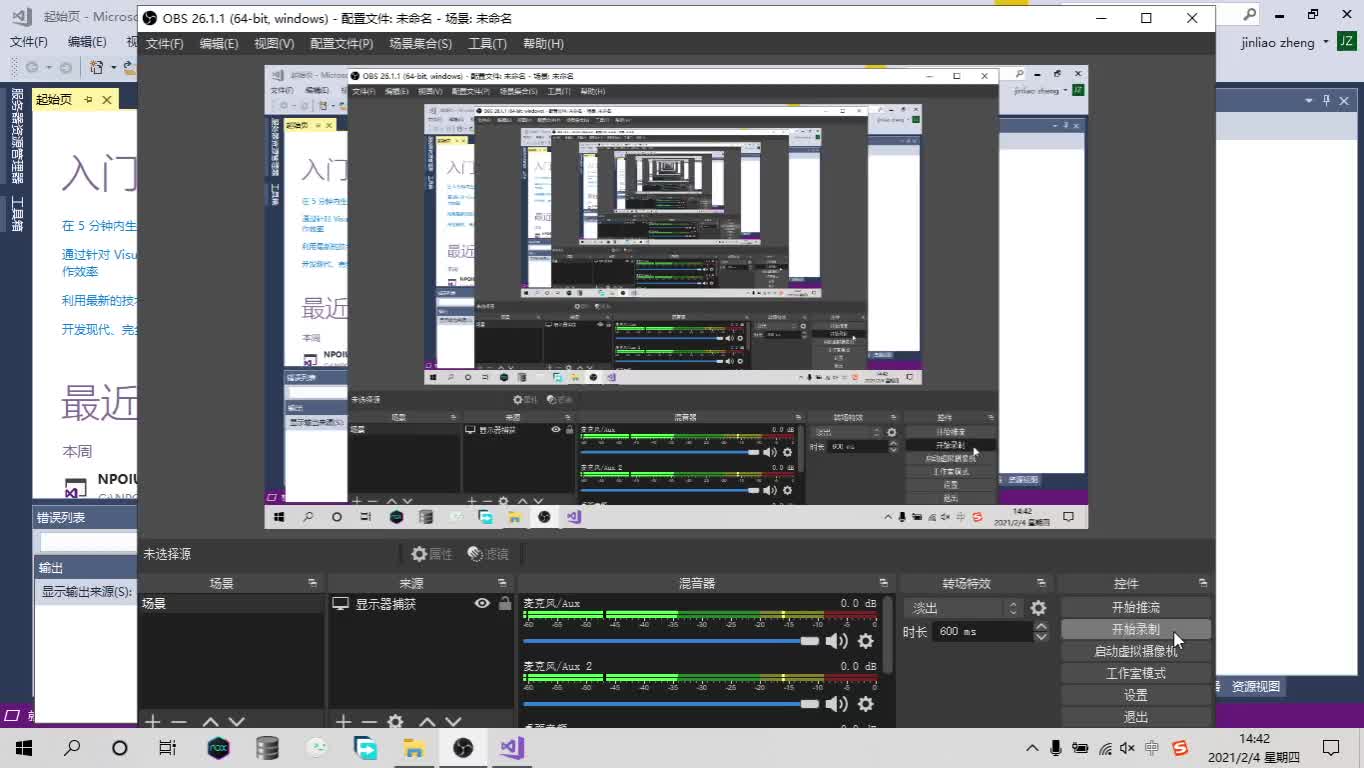Remove selected source with minus icon
Viewport: 1364px width, 768px height.
[x=369, y=722]
